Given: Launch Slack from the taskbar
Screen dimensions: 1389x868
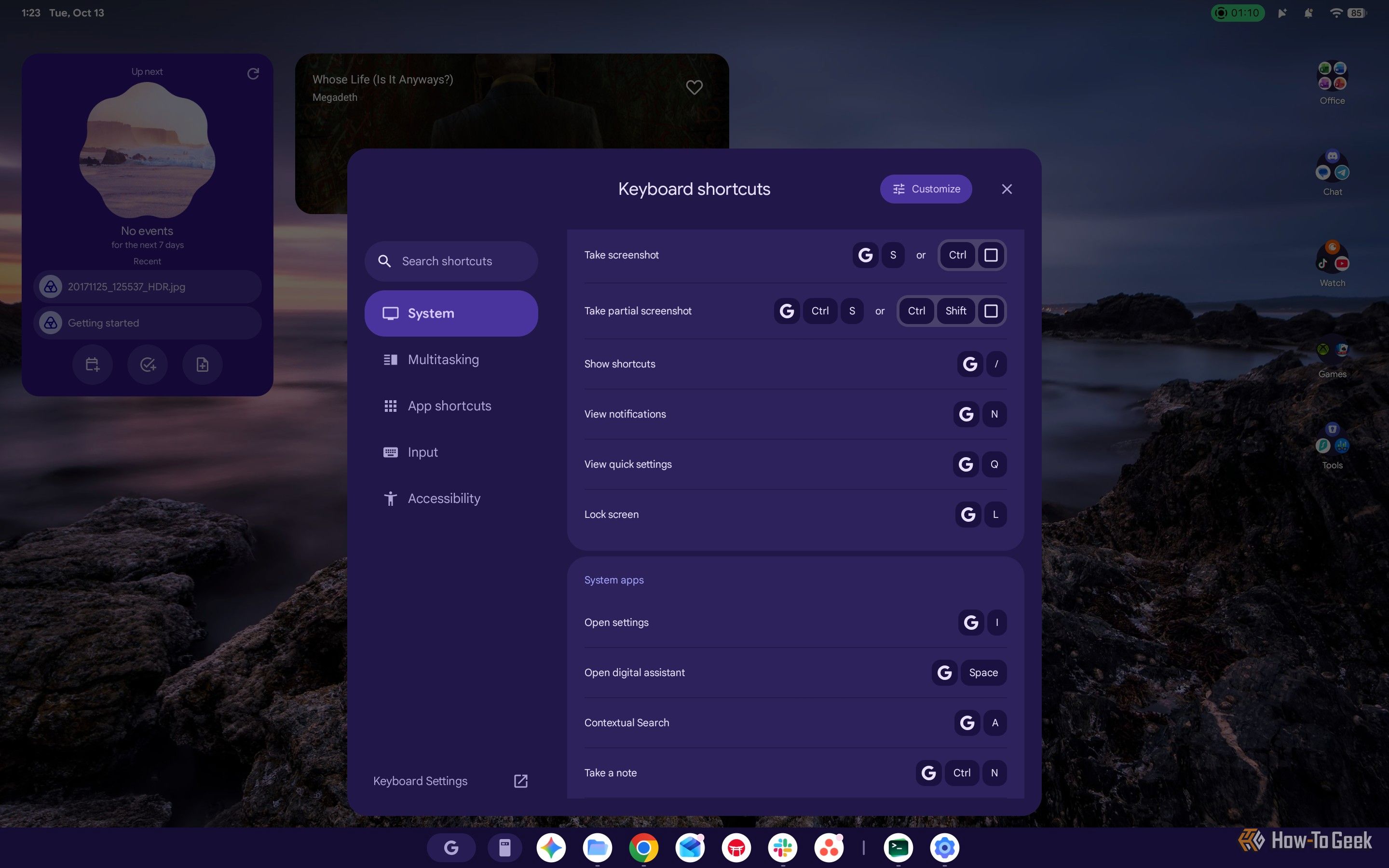Looking at the screenshot, I should [783, 848].
